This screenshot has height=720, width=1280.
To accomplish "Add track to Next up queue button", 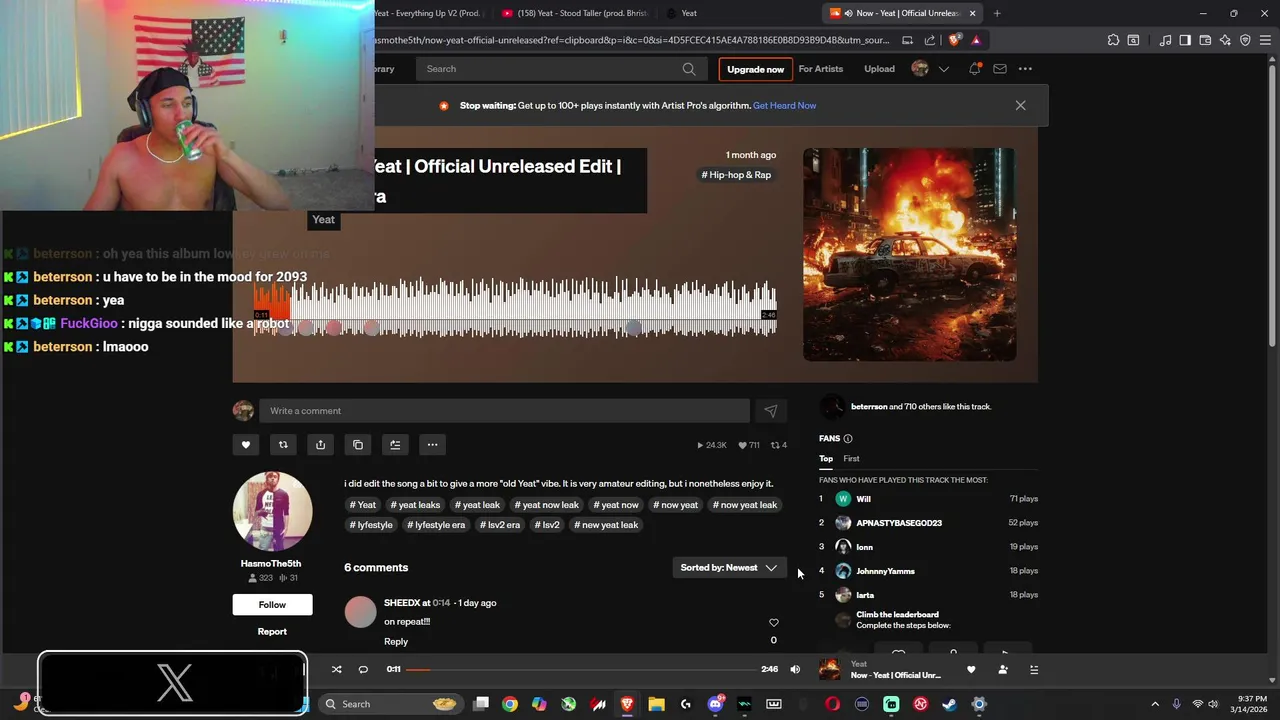I will point(395,445).
